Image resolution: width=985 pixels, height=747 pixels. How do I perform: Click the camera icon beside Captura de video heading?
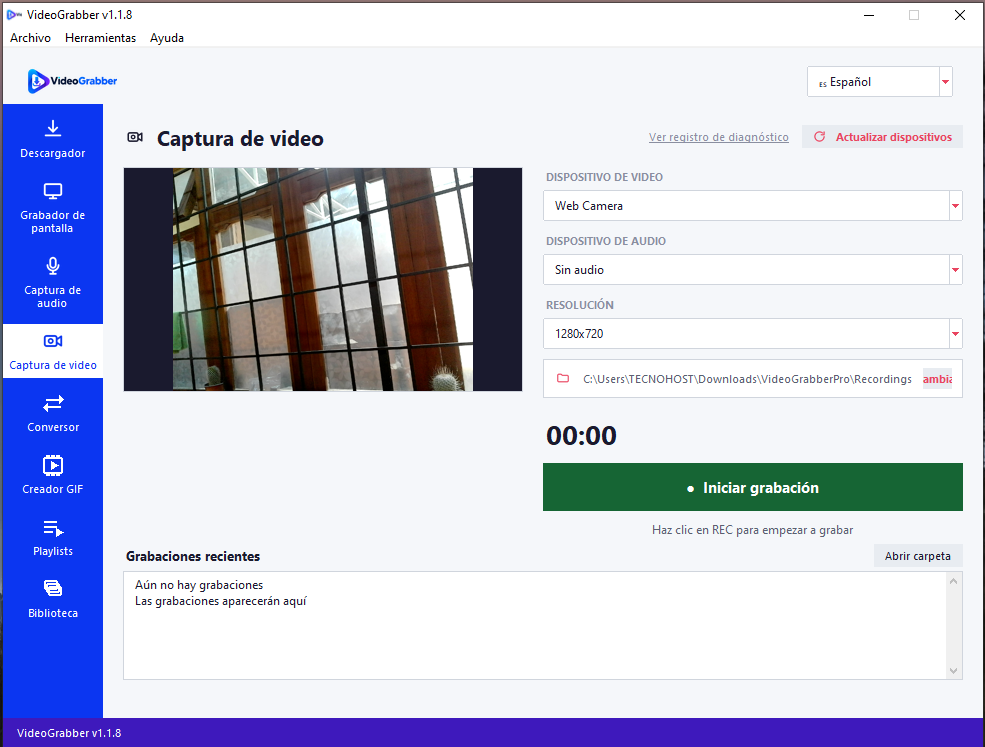[x=135, y=137]
